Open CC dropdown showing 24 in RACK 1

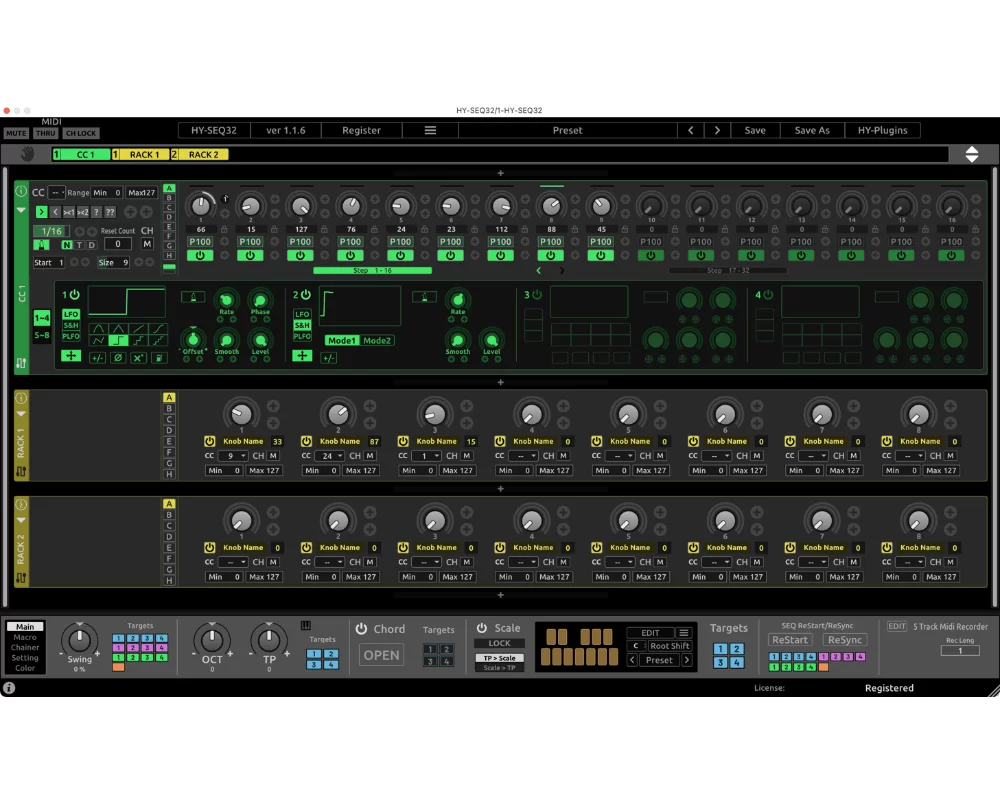pyautogui.click(x=330, y=456)
